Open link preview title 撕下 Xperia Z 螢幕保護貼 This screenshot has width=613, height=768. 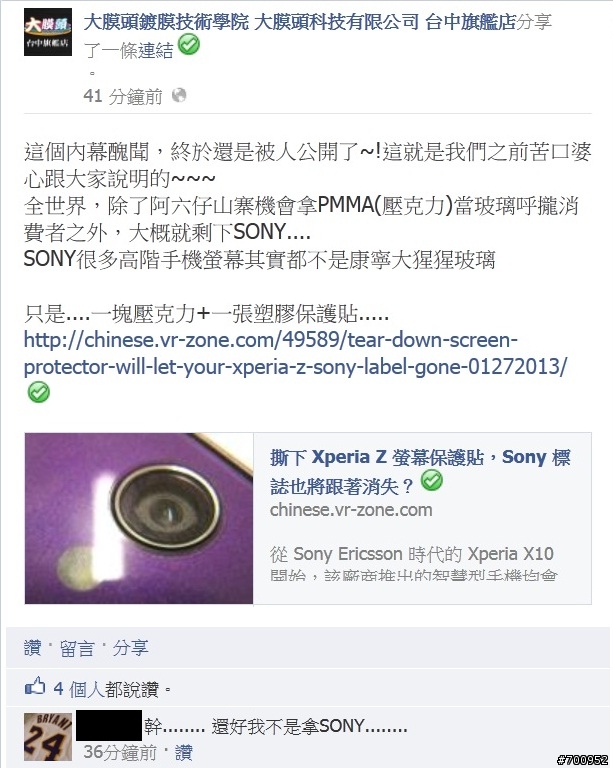point(420,471)
